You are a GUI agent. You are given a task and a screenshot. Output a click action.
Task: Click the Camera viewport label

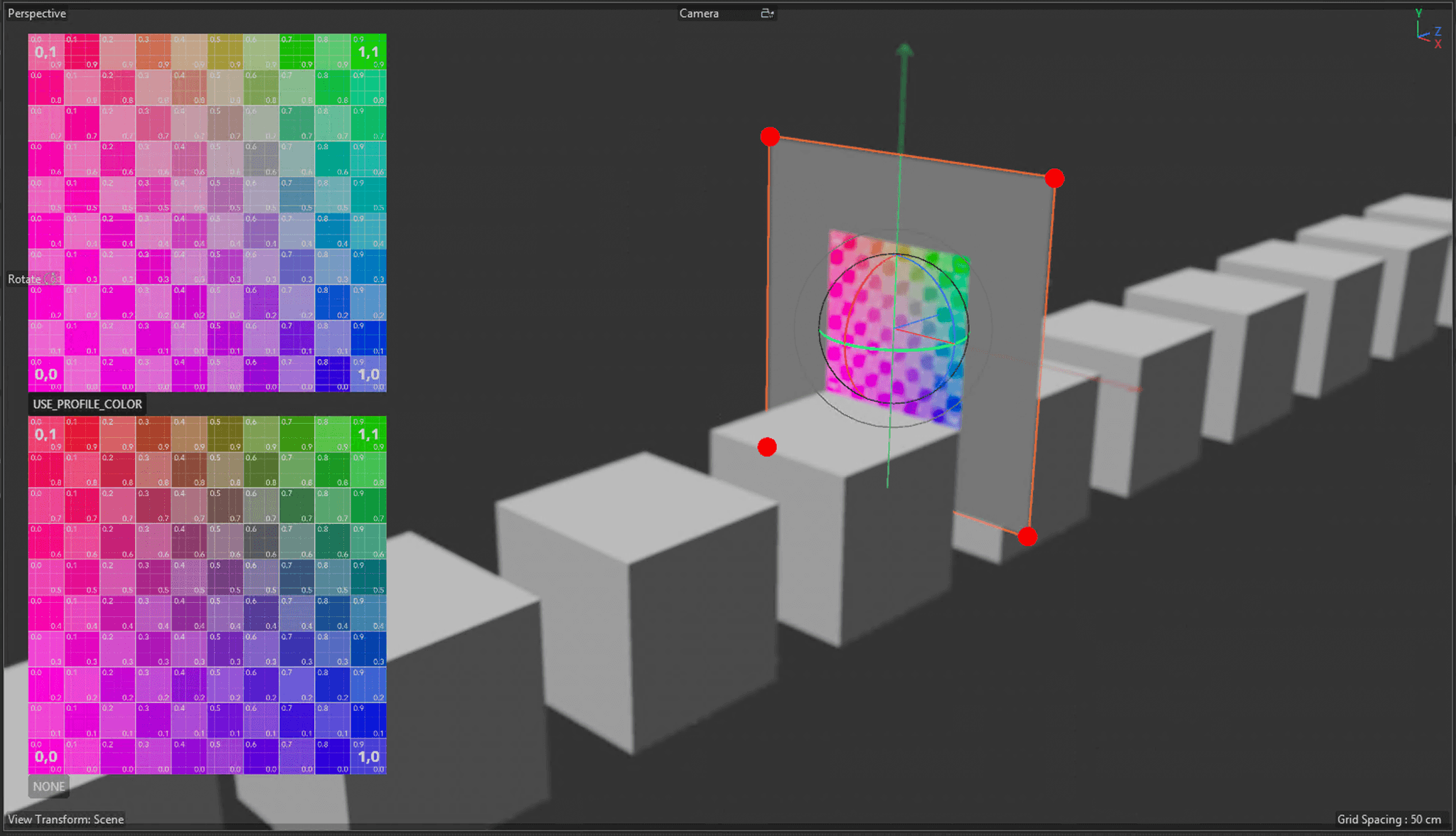pos(699,14)
